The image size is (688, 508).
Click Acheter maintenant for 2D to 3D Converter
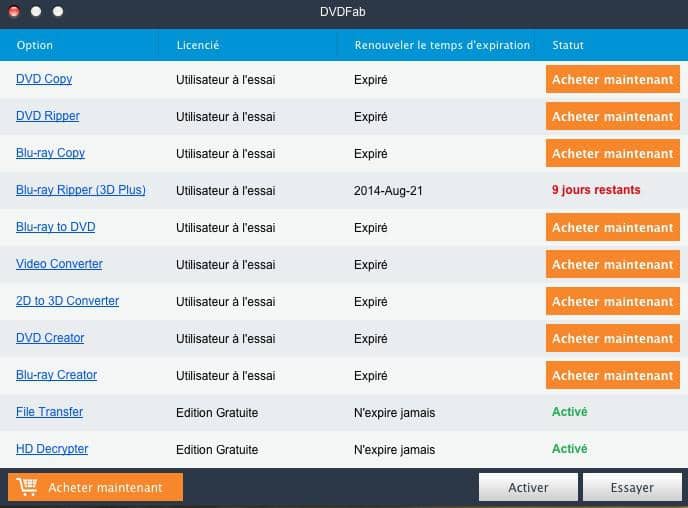pos(613,301)
